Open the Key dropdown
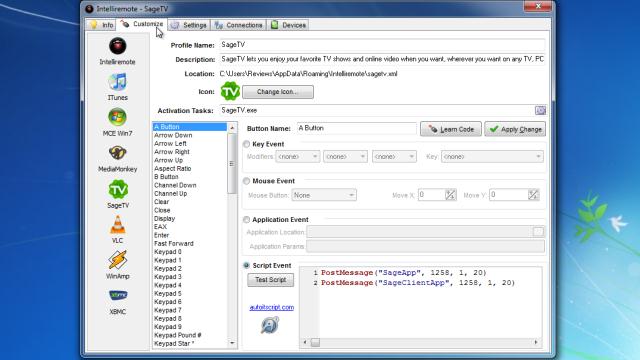This screenshot has height=360, width=640. click(x=492, y=156)
